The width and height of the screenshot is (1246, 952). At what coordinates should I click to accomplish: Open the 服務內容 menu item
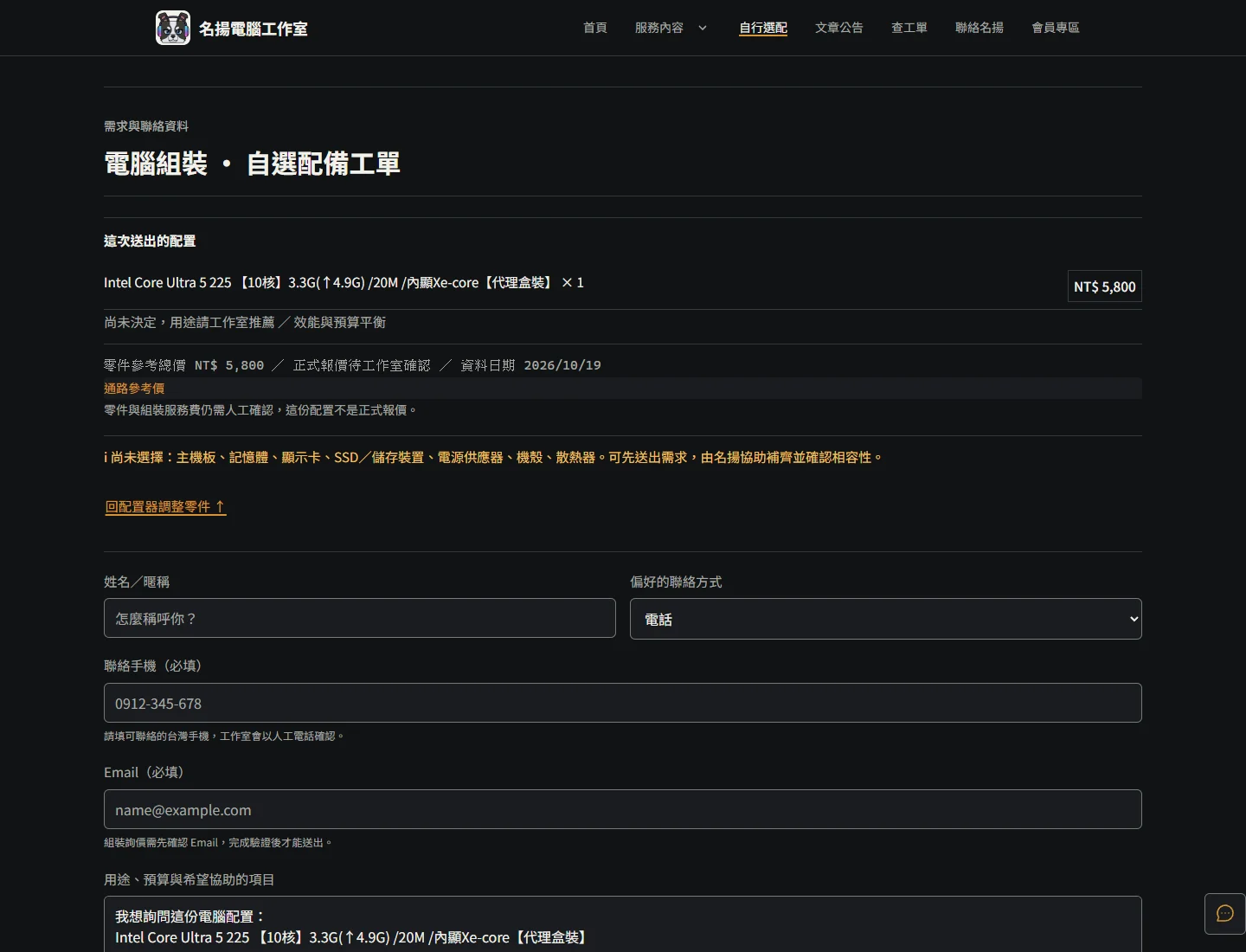pos(658,28)
